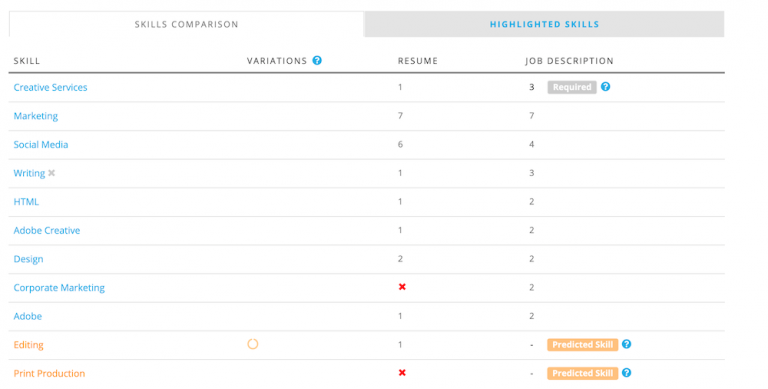This screenshot has height=389, width=768.
Task: Open the HTML skill link
Action: (26, 202)
